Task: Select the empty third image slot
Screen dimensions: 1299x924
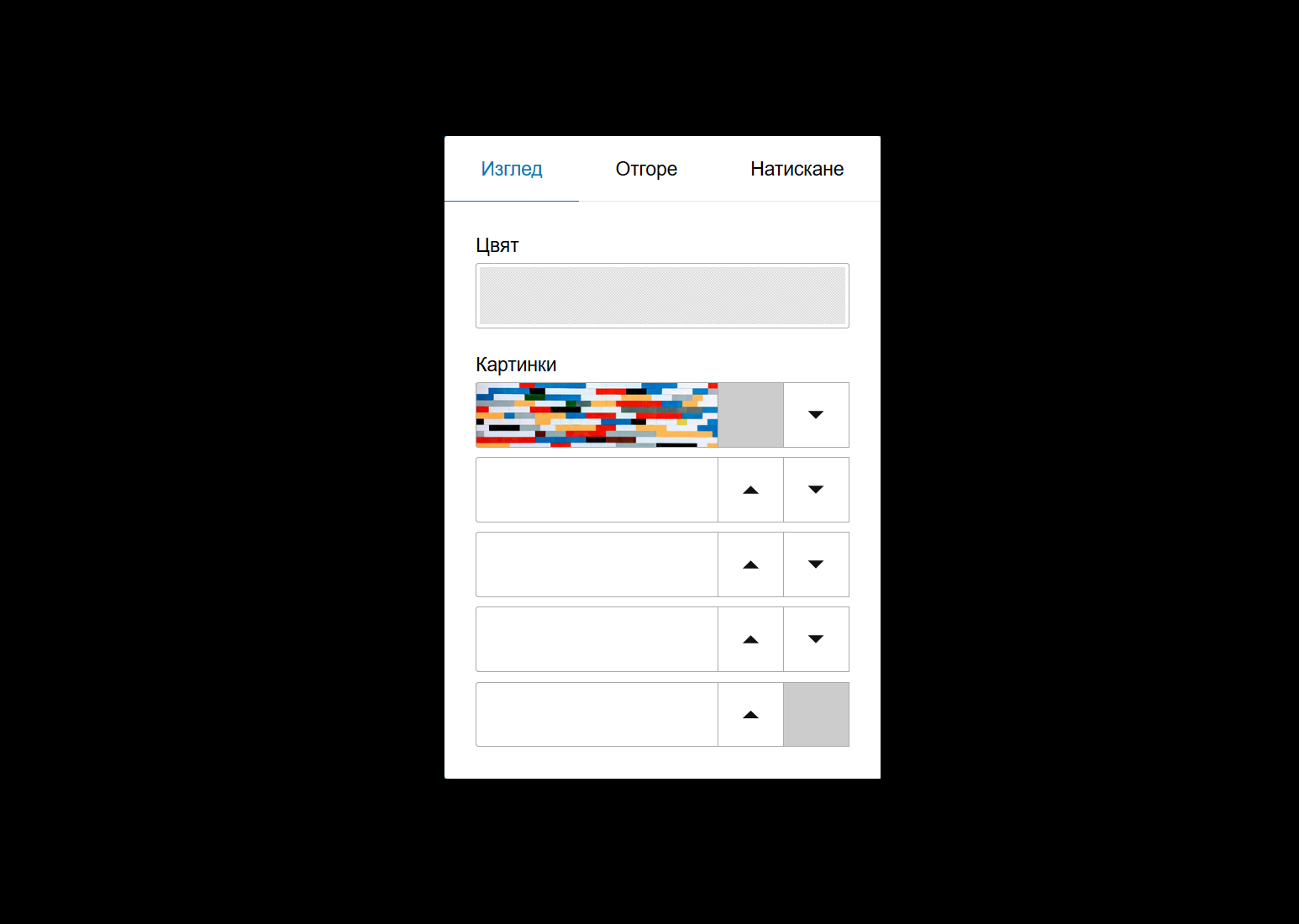Action: point(597,564)
